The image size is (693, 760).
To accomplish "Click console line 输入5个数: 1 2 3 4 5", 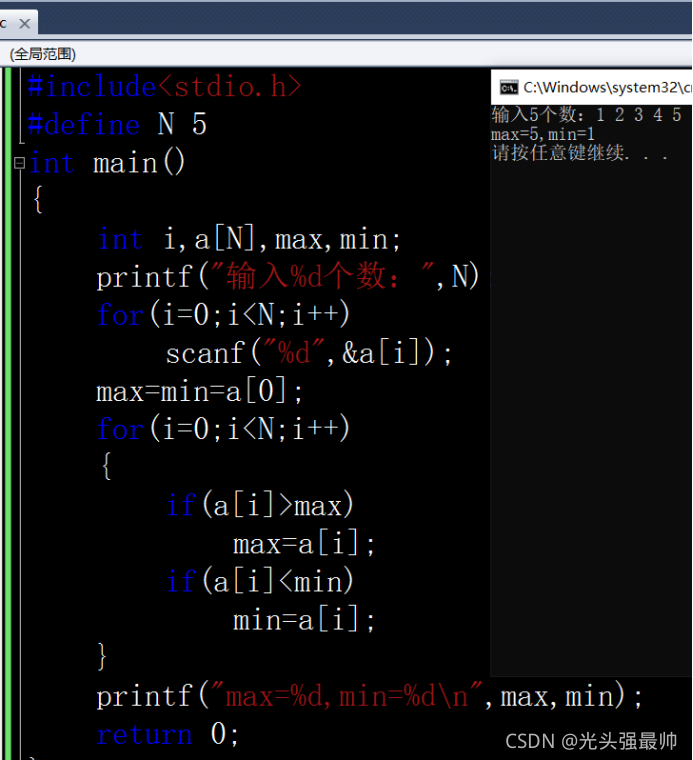I will [587, 115].
